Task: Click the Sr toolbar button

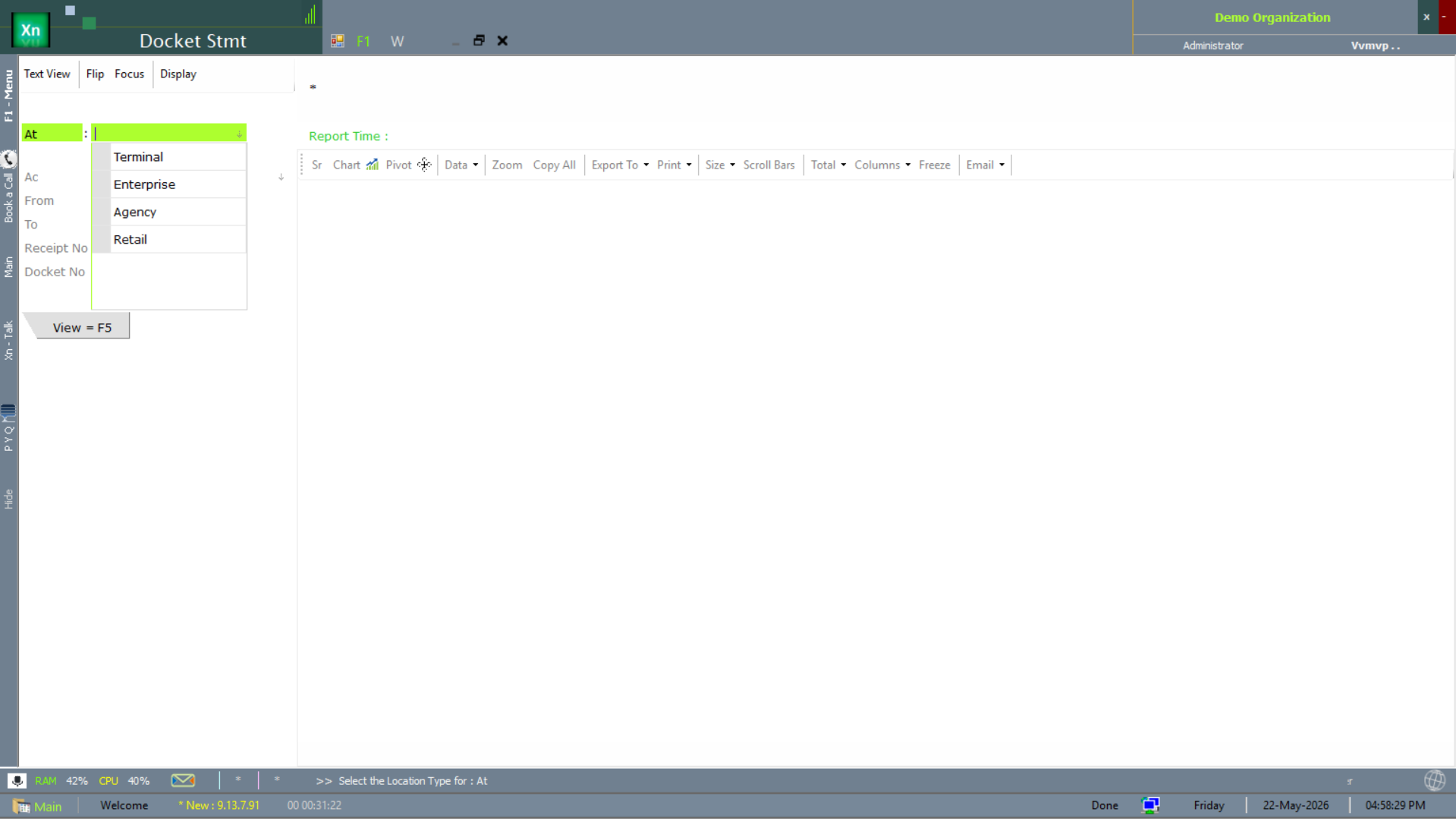Action: click(316, 165)
